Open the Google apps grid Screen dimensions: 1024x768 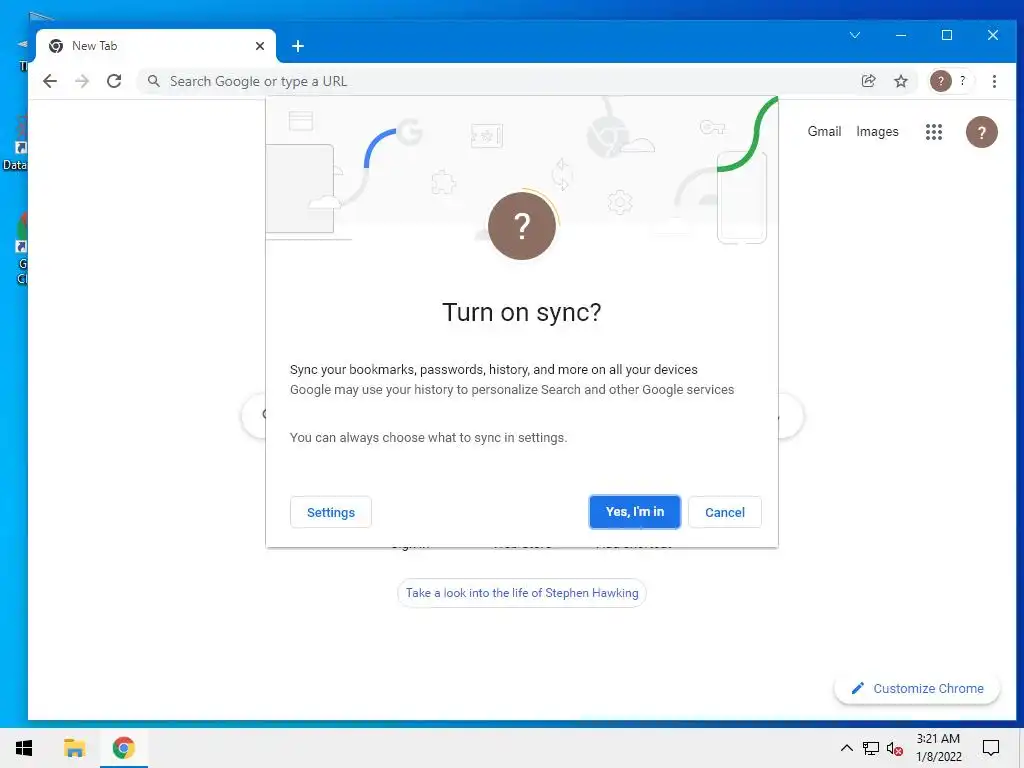tap(934, 132)
